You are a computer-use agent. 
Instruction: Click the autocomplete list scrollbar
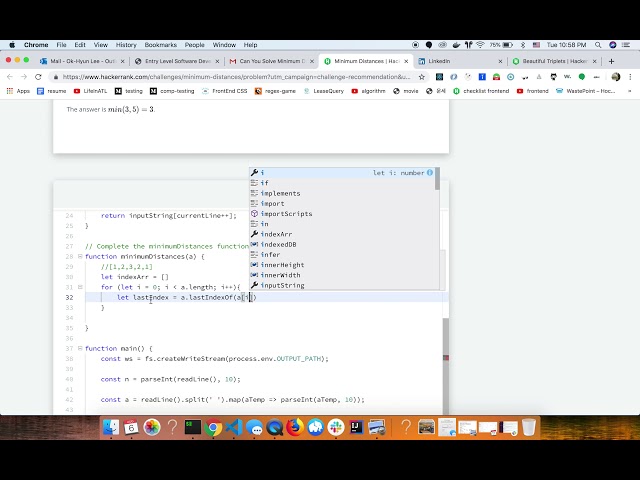pyautogui.click(x=437, y=179)
